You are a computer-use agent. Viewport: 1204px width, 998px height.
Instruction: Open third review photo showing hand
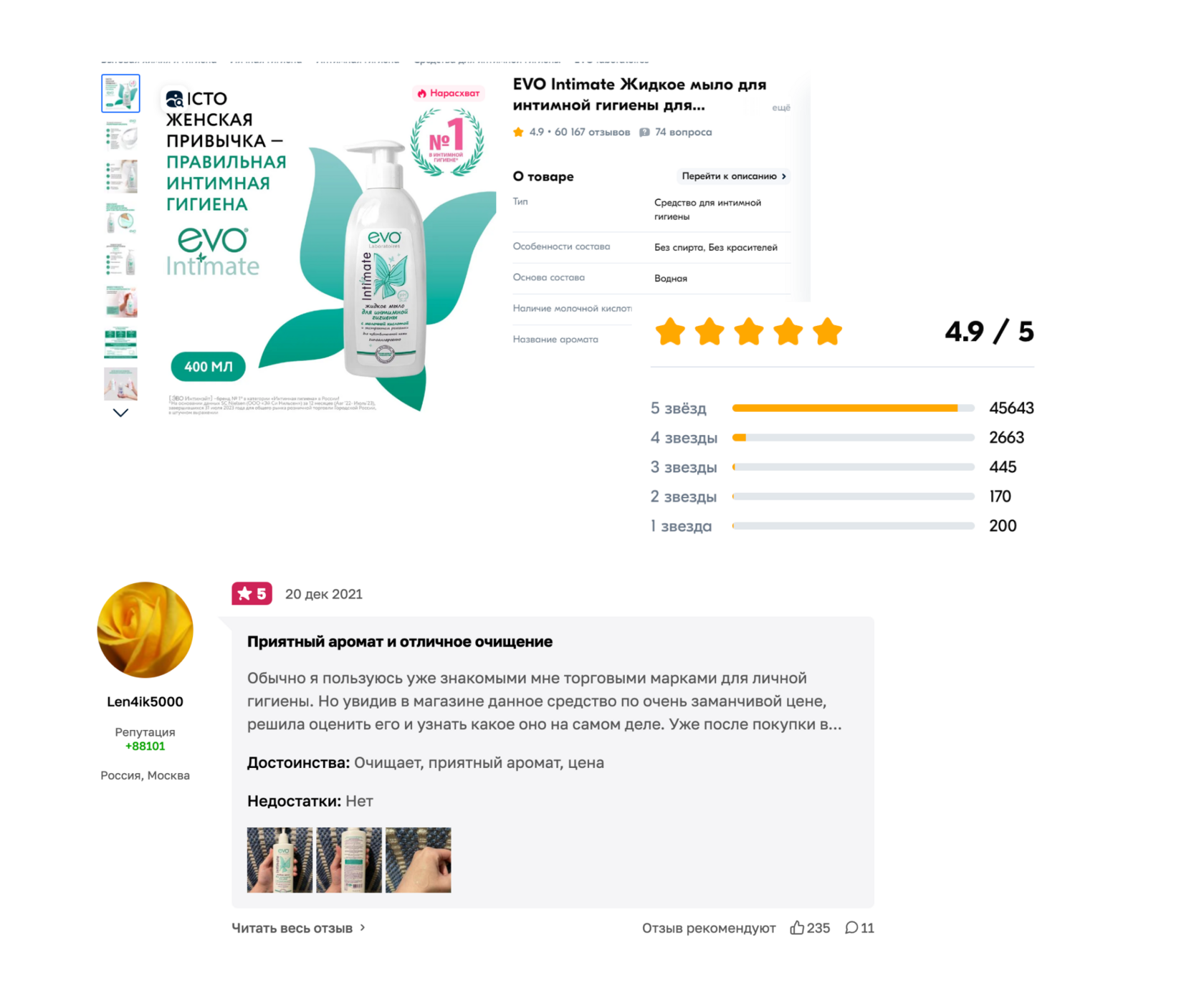coord(419,860)
